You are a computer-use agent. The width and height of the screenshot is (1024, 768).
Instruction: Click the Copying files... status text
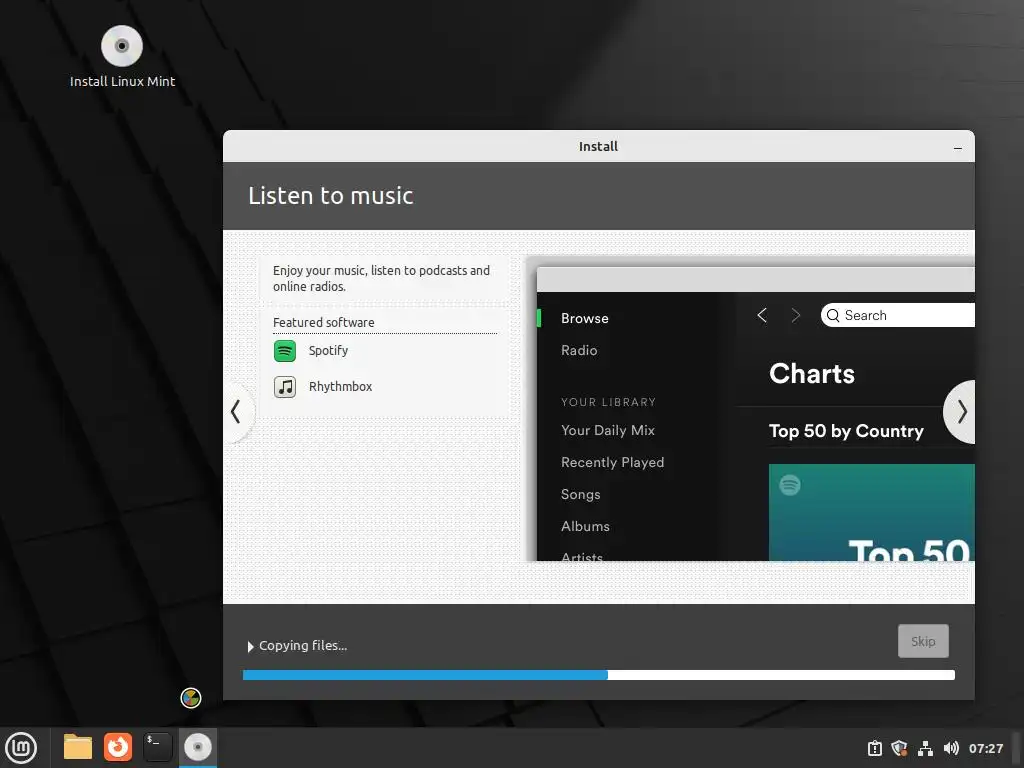303,646
